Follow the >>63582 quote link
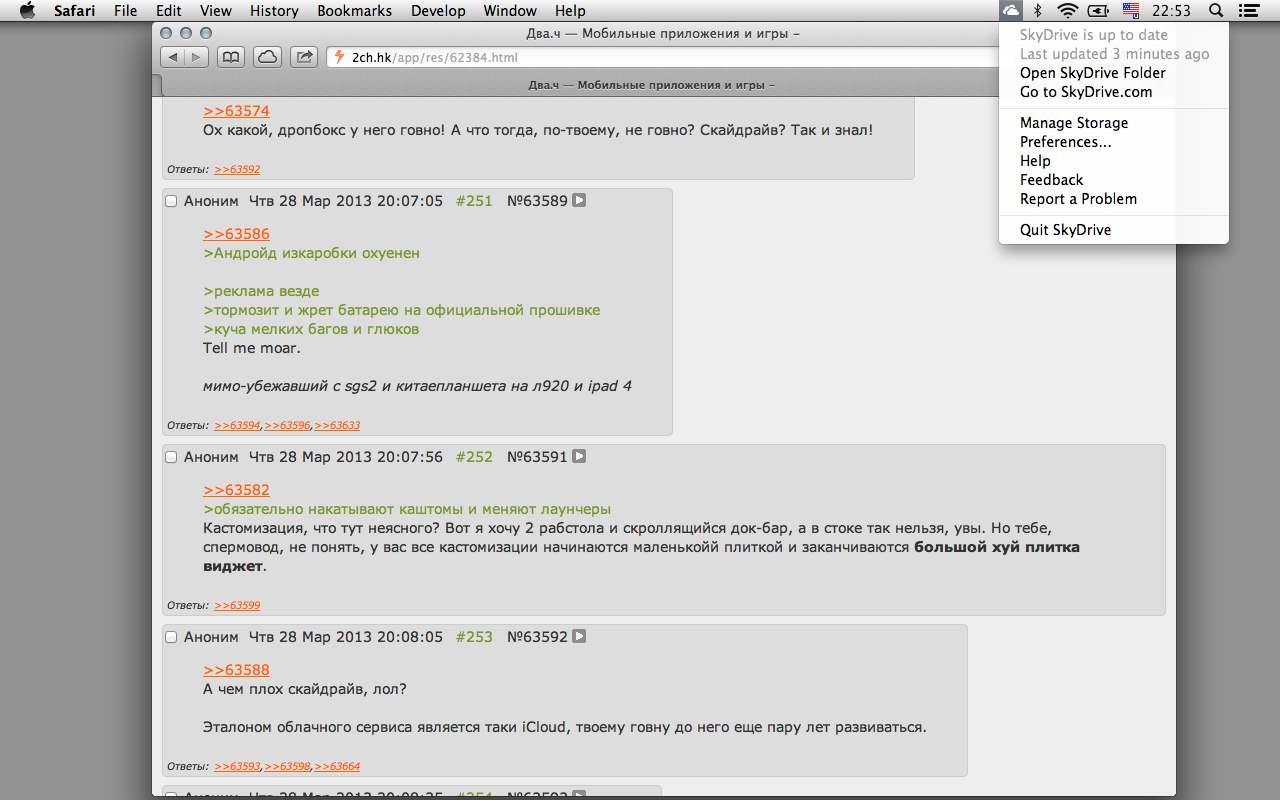Viewport: 1280px width, 800px height. [x=236, y=490]
